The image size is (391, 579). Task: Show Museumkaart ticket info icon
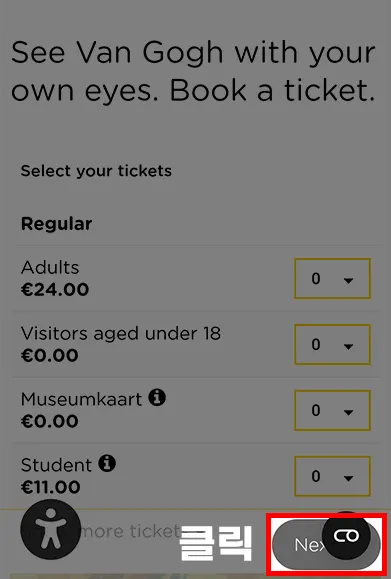tap(157, 397)
